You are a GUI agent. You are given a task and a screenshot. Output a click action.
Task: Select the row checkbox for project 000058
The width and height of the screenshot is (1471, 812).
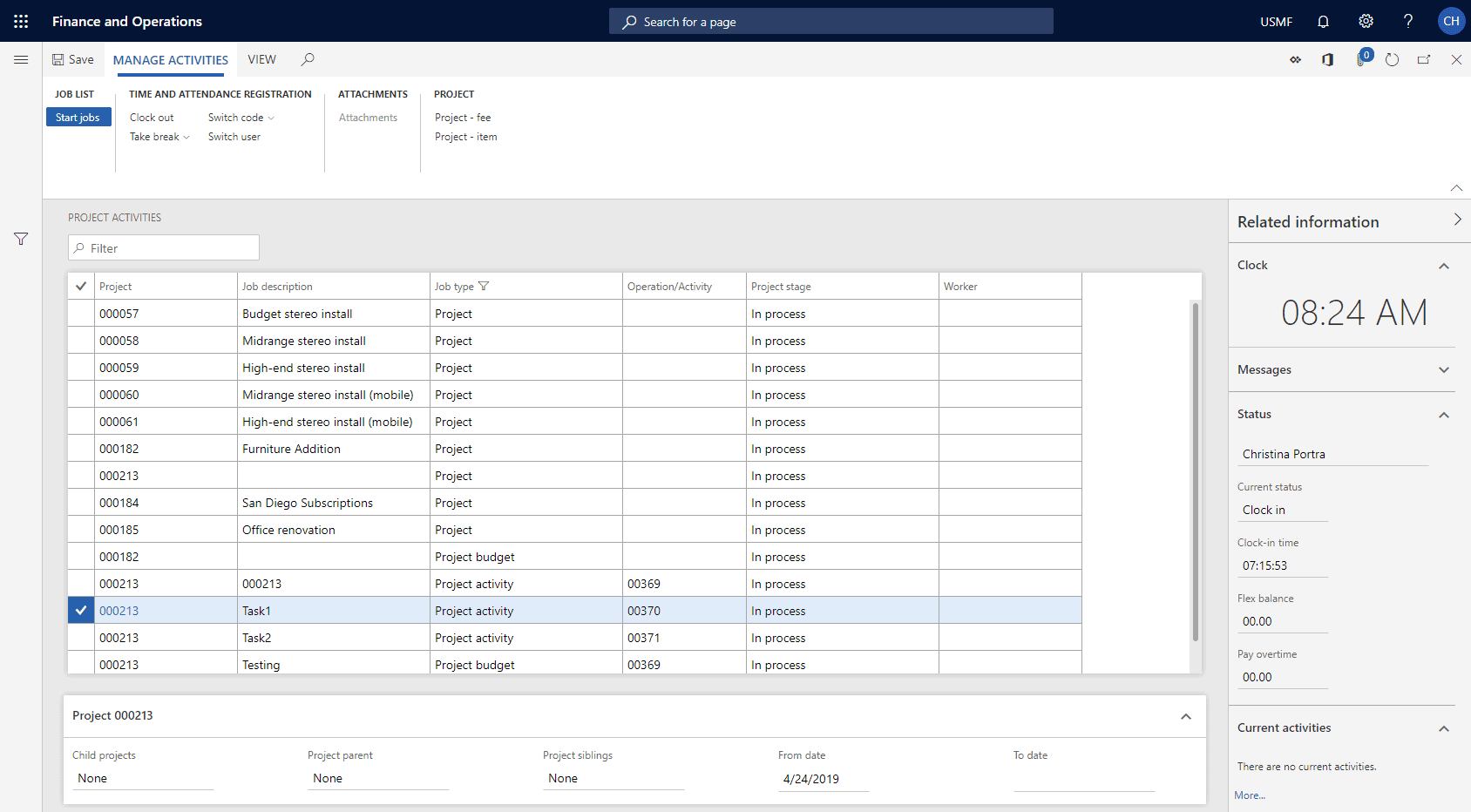pyautogui.click(x=81, y=341)
